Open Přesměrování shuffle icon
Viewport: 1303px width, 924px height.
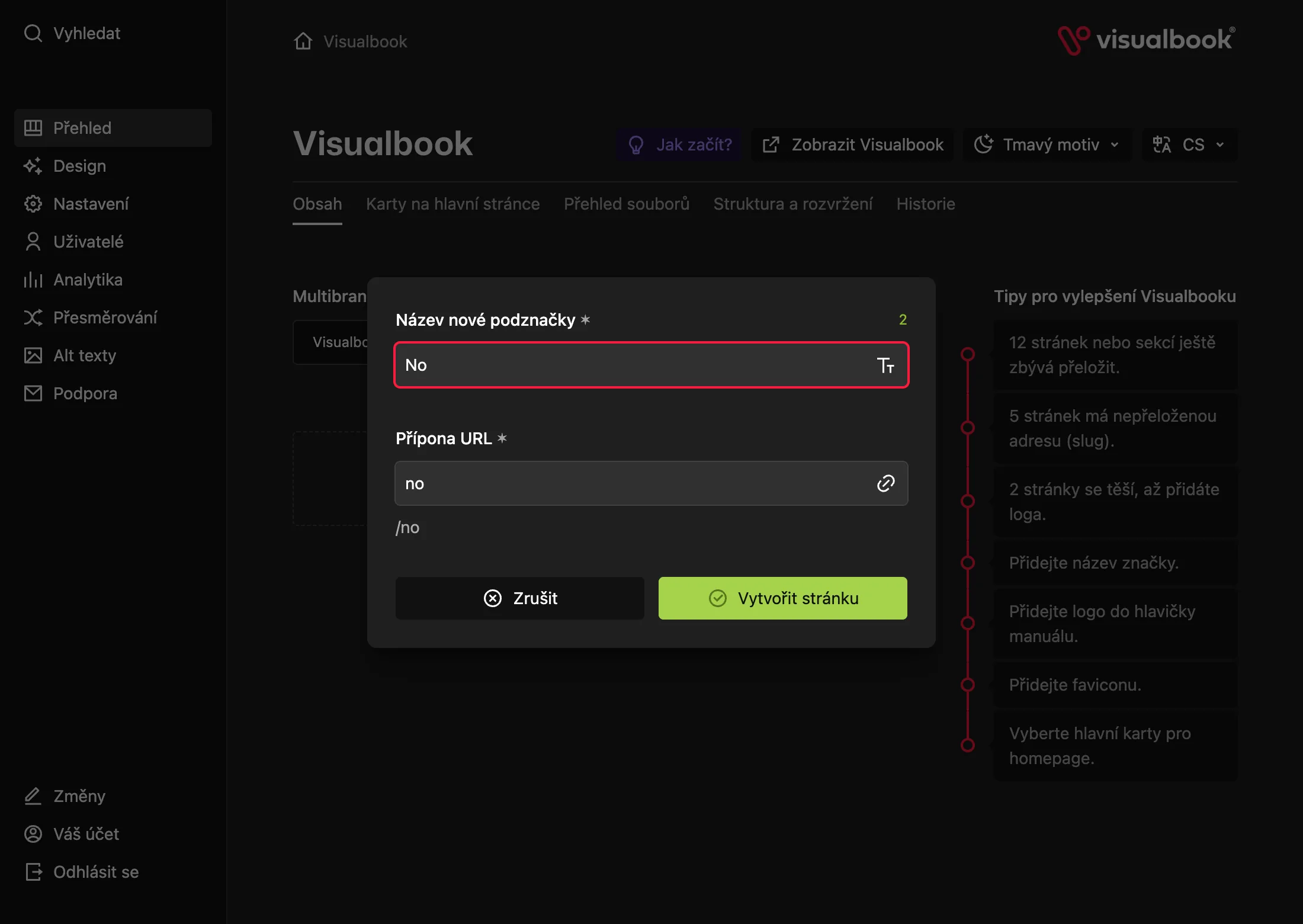tap(33, 317)
